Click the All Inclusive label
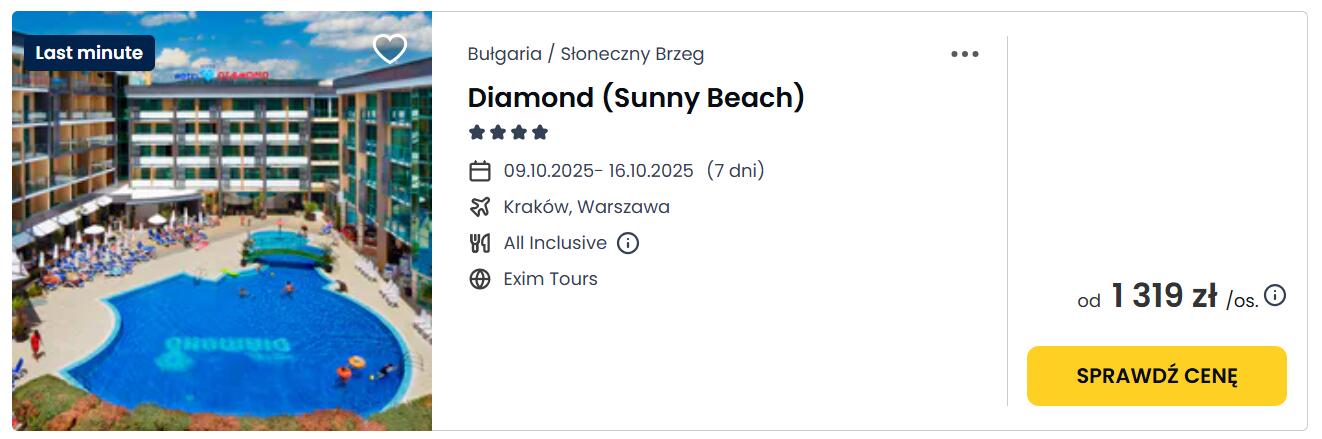1322x439 pixels. (x=555, y=243)
